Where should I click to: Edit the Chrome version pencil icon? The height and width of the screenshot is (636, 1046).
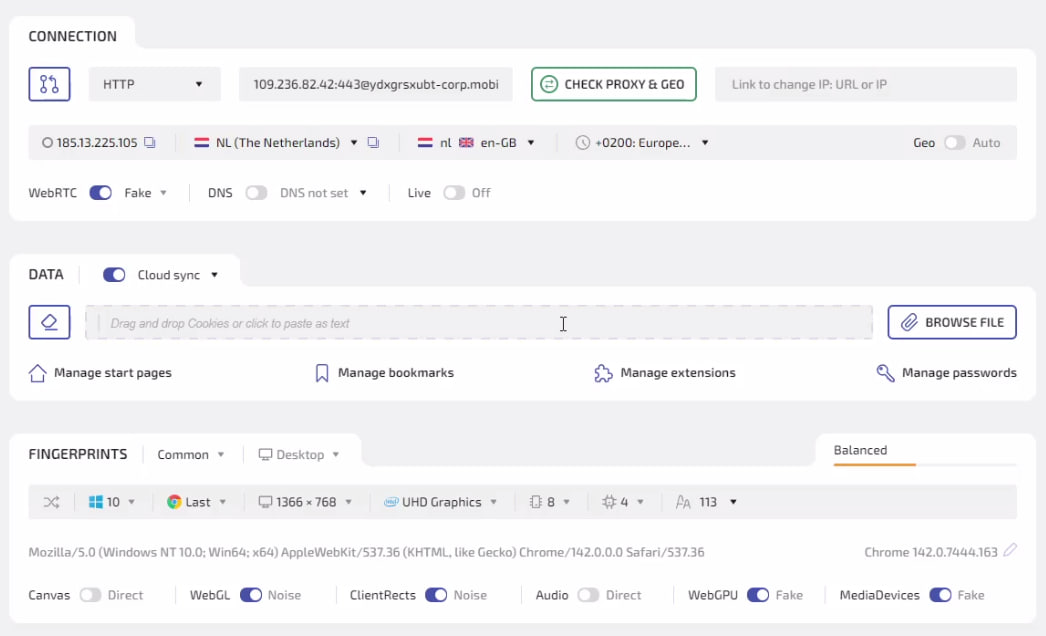[1010, 550]
